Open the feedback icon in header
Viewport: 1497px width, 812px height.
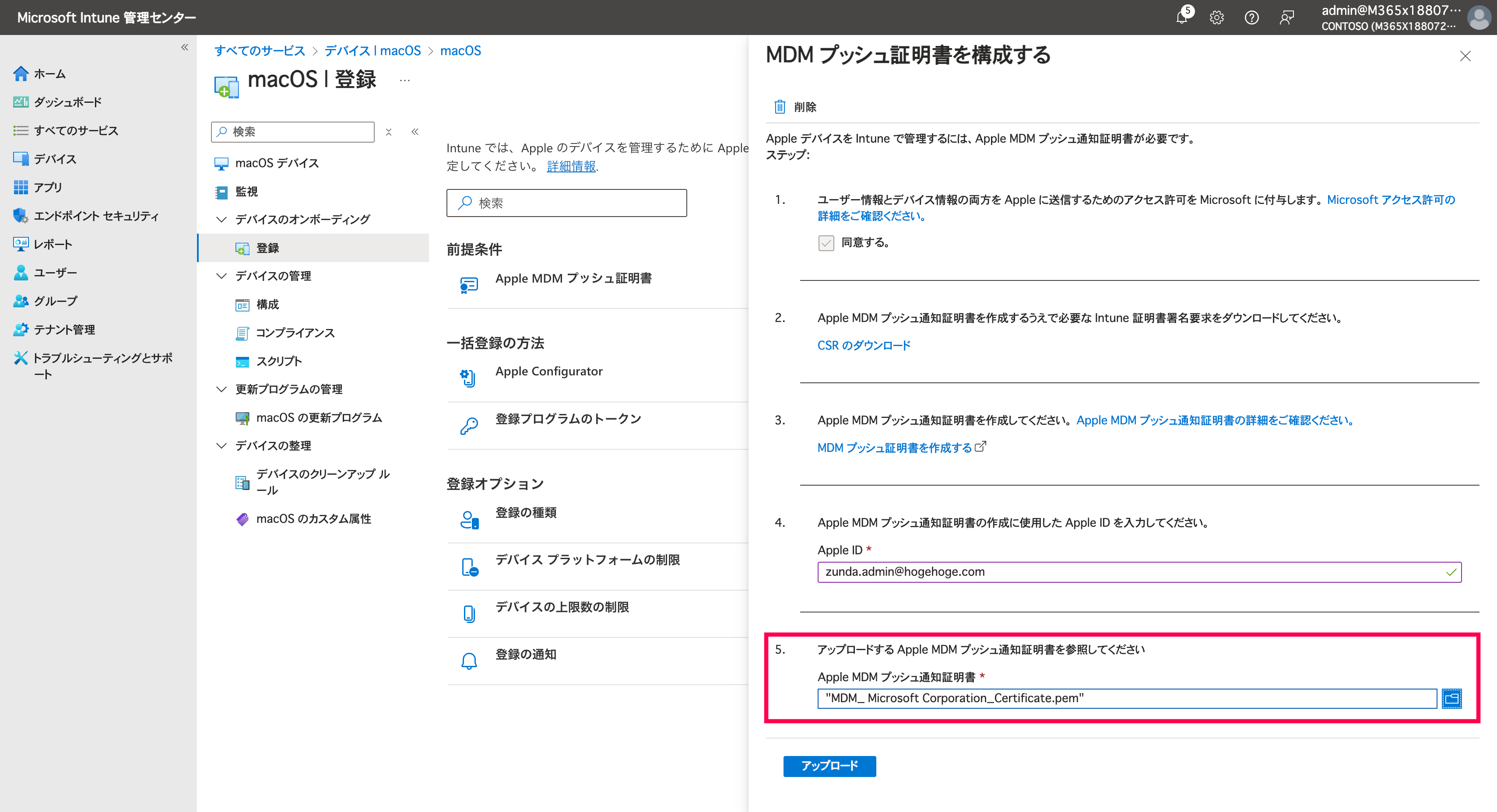pyautogui.click(x=1286, y=17)
